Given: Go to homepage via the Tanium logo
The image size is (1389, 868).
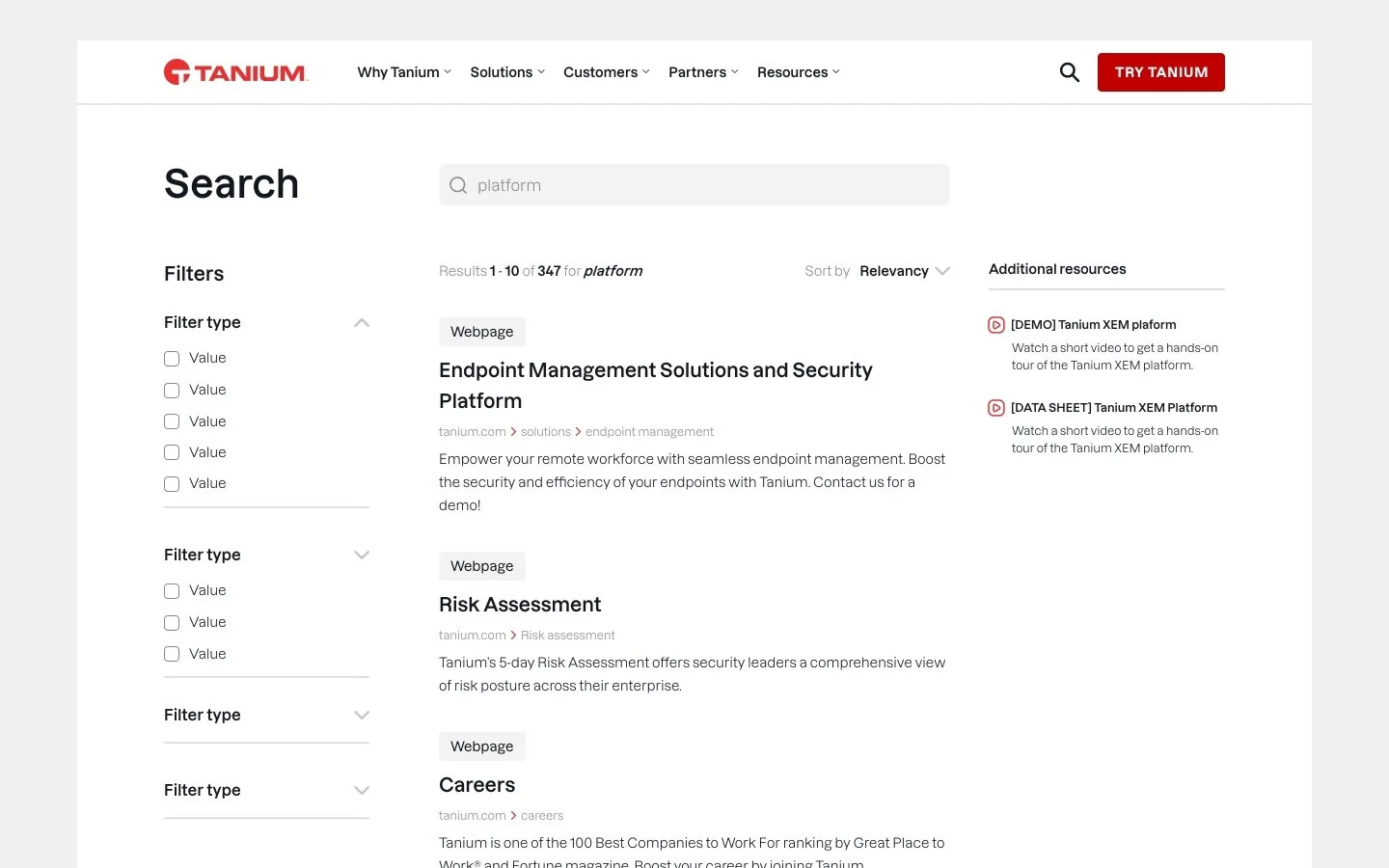Looking at the screenshot, I should [235, 72].
